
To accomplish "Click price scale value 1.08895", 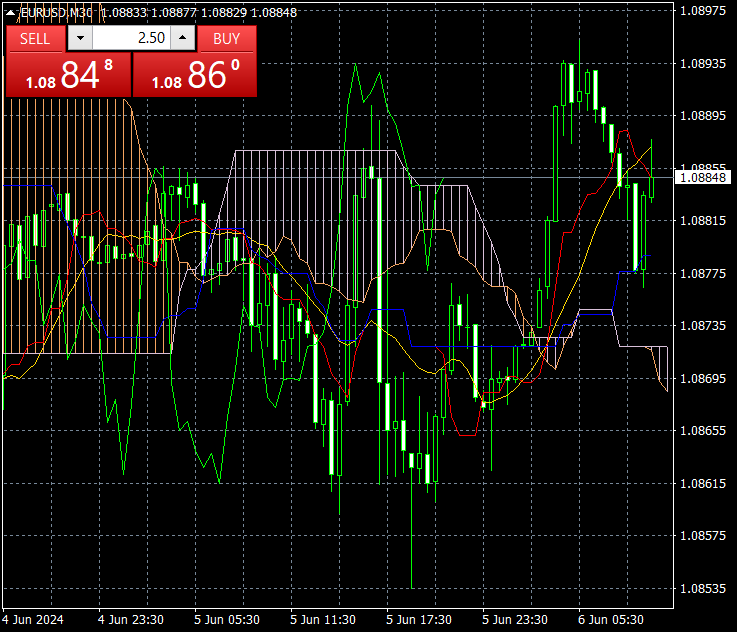I will (x=703, y=116).
